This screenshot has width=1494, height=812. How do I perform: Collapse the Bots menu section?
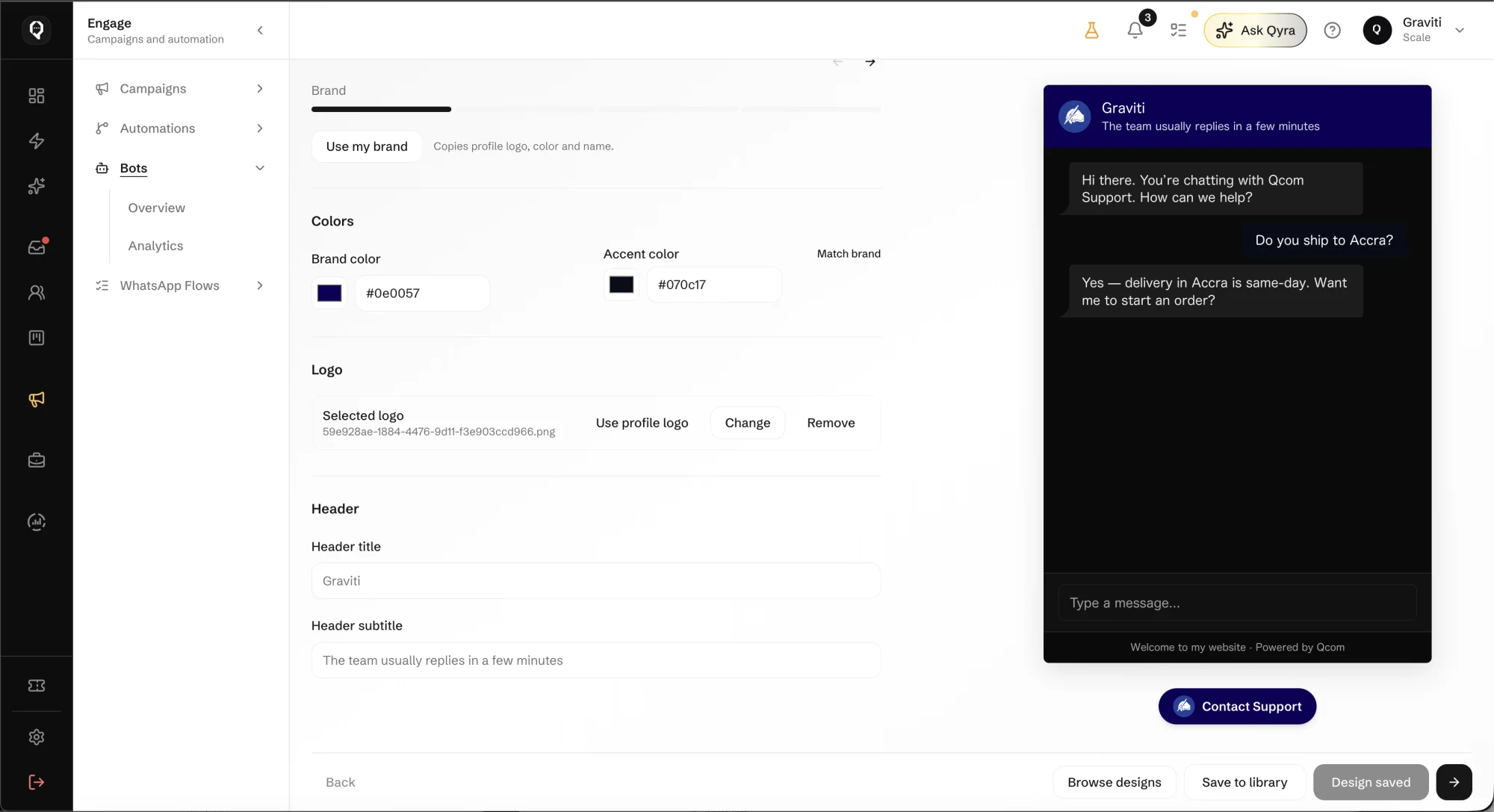[x=180, y=168]
